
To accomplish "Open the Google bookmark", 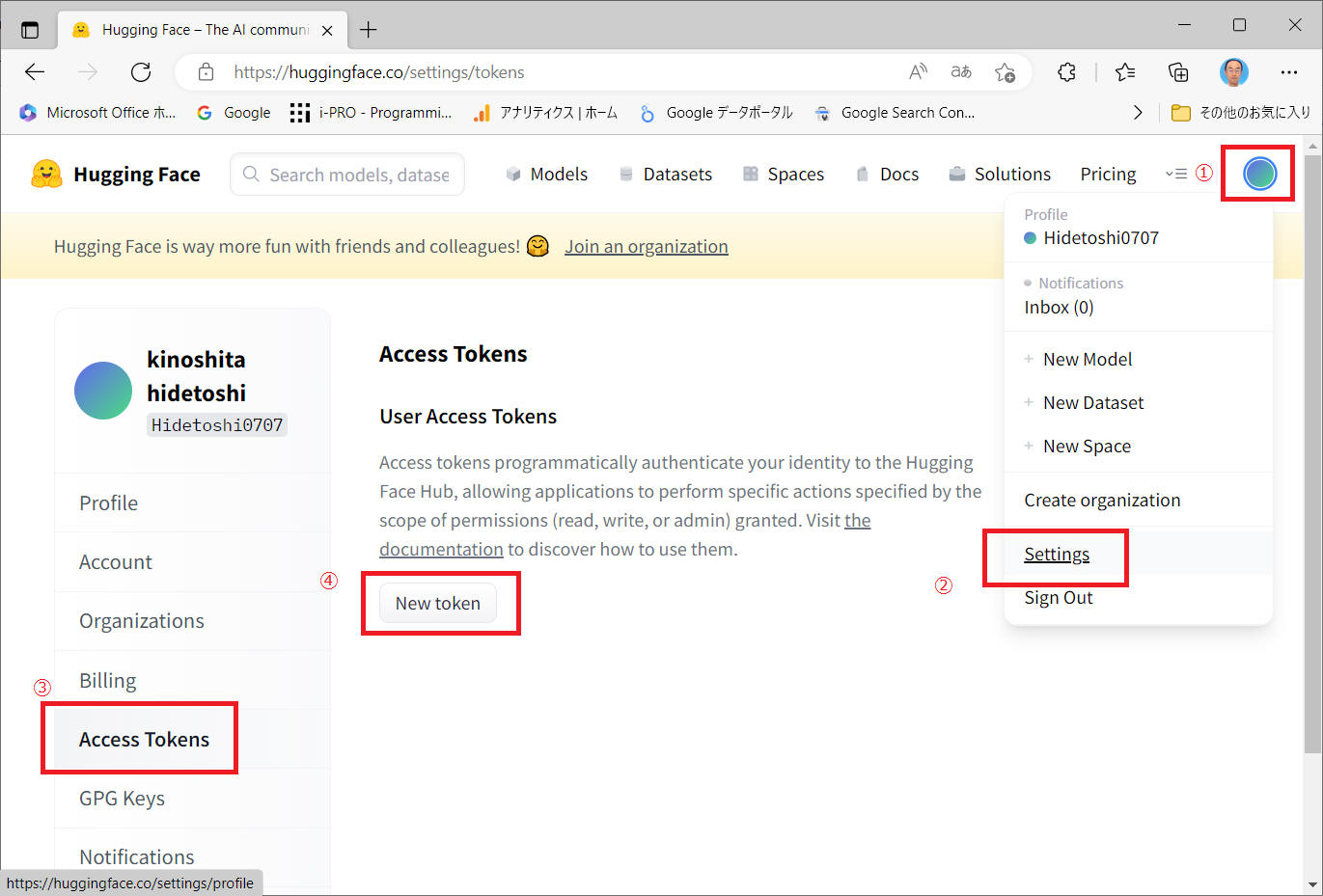I will (234, 113).
